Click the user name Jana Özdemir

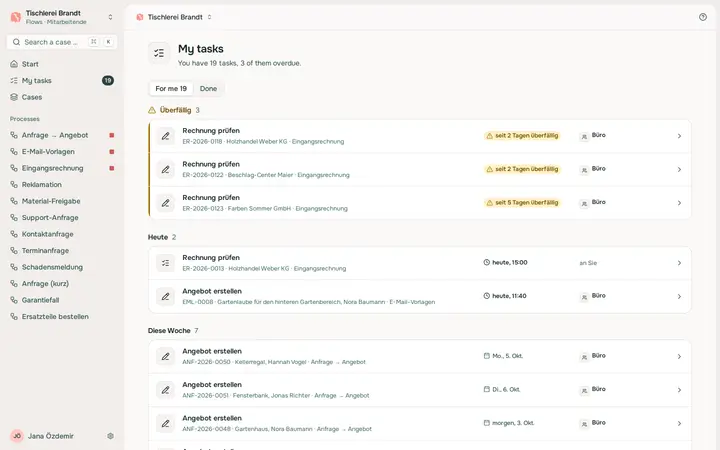pyautogui.click(x=51, y=436)
